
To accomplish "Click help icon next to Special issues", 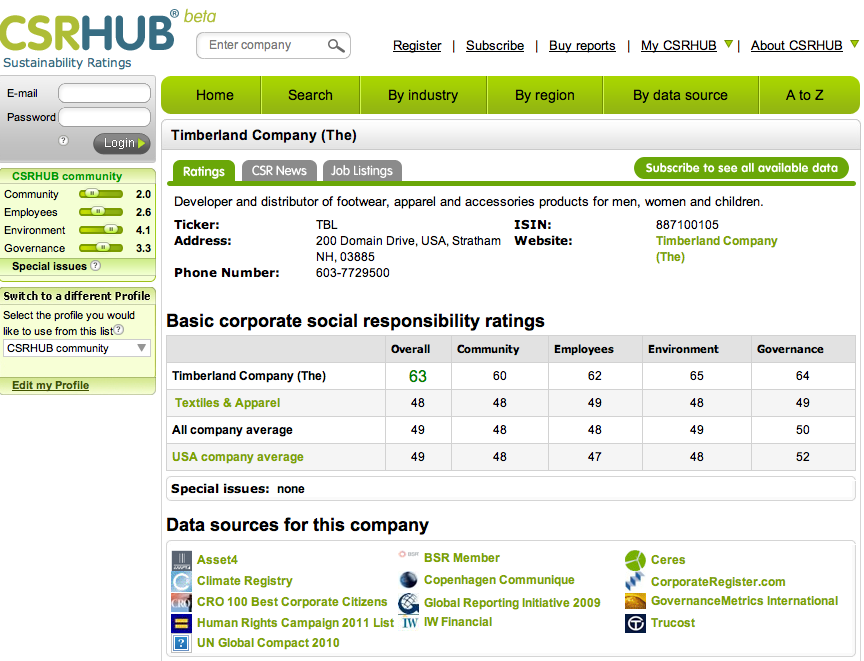I will click(x=96, y=267).
